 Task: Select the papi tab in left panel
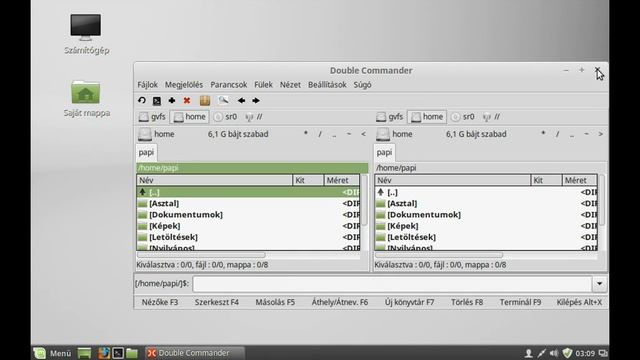tap(146, 153)
